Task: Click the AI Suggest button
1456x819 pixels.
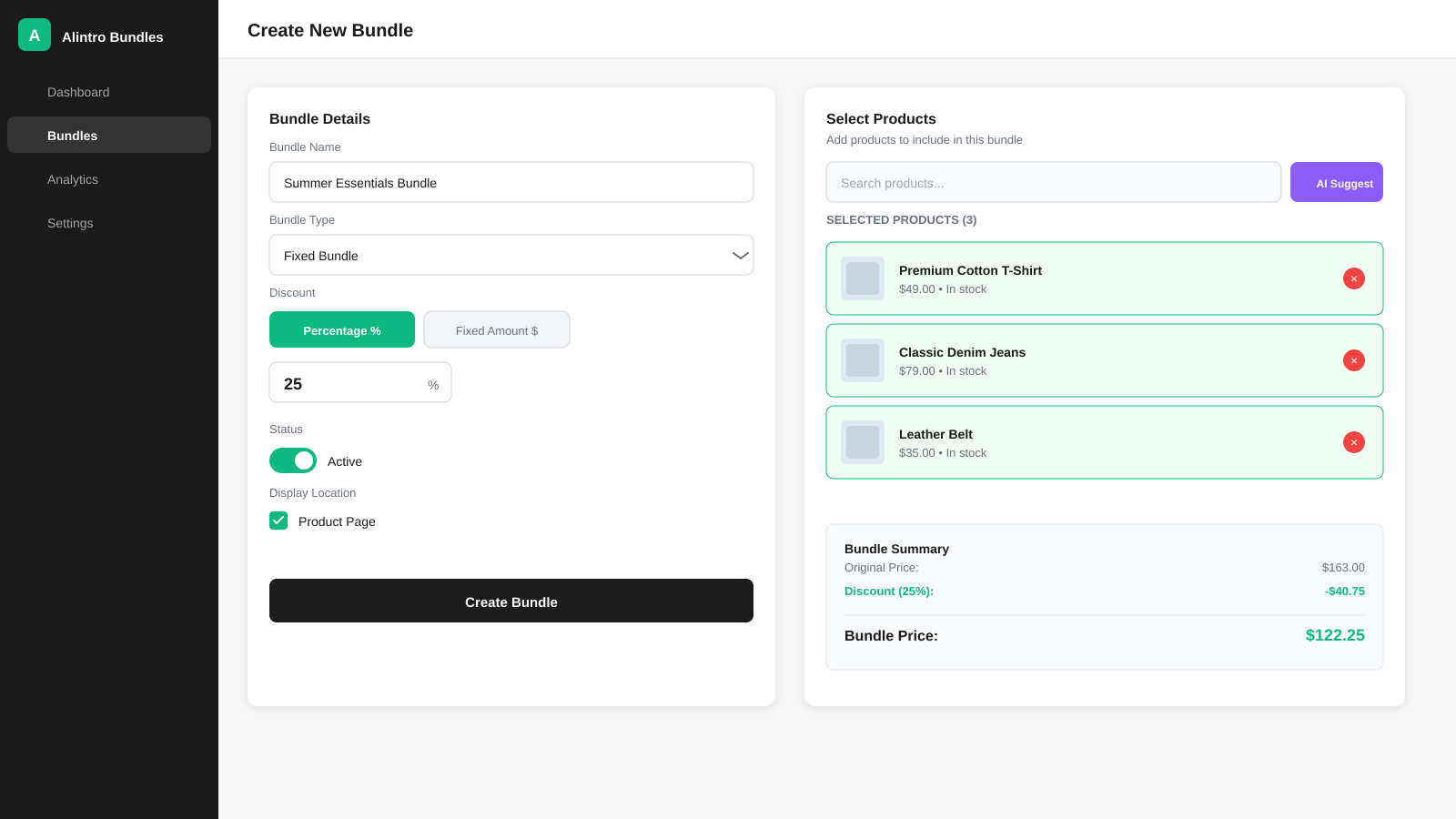Action: 1336,182
